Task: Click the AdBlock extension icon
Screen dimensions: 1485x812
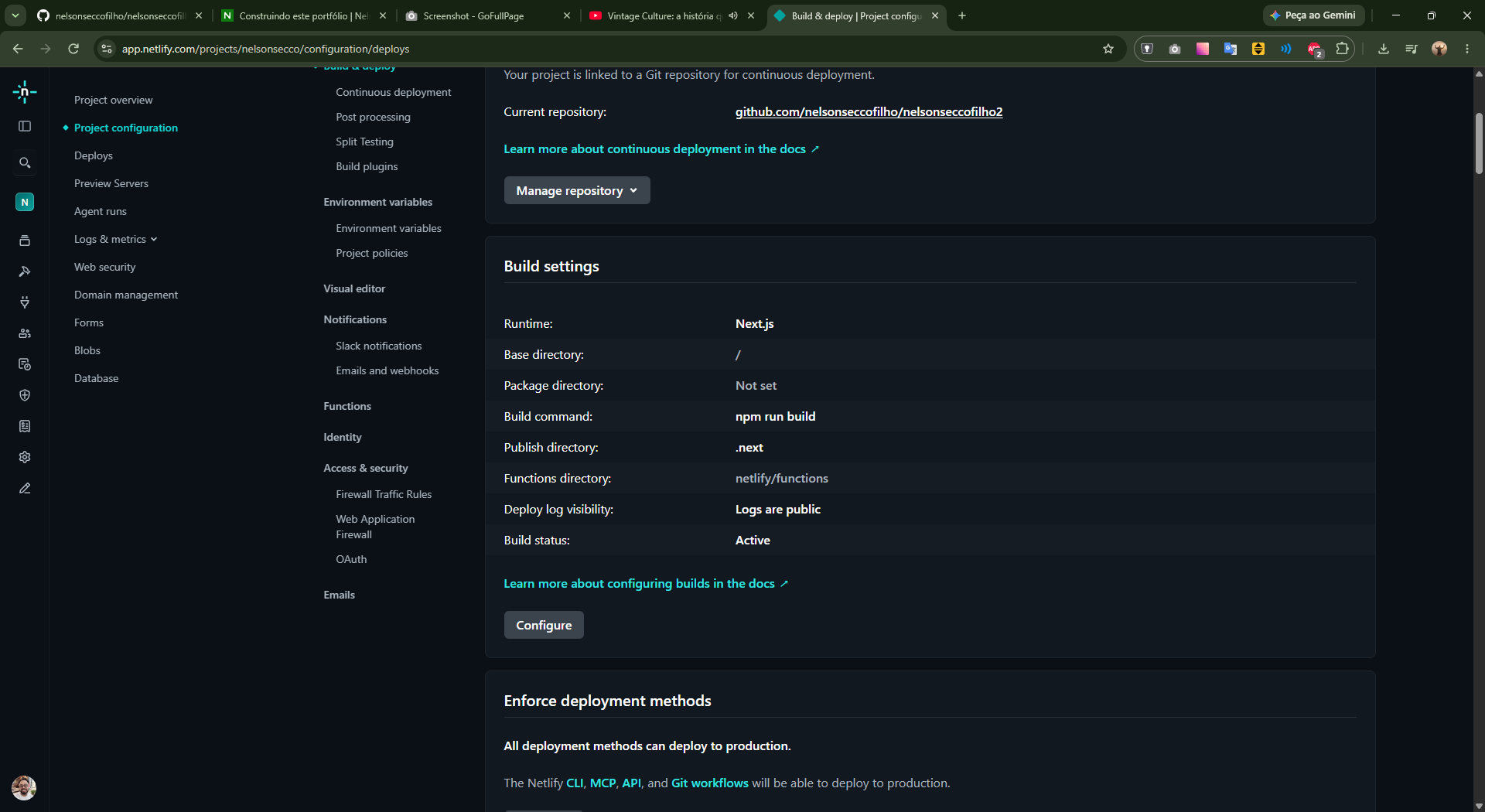Action: (x=1315, y=49)
